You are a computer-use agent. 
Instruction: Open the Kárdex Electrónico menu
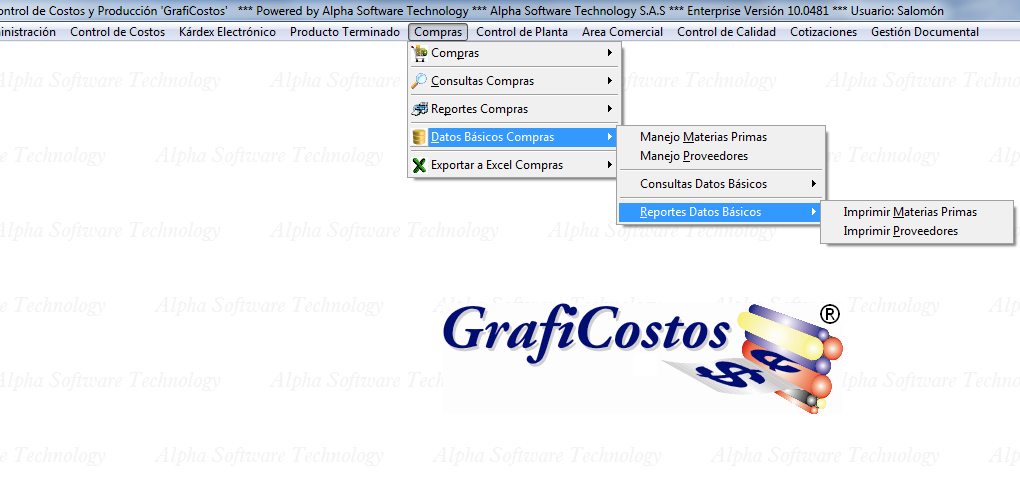(227, 32)
